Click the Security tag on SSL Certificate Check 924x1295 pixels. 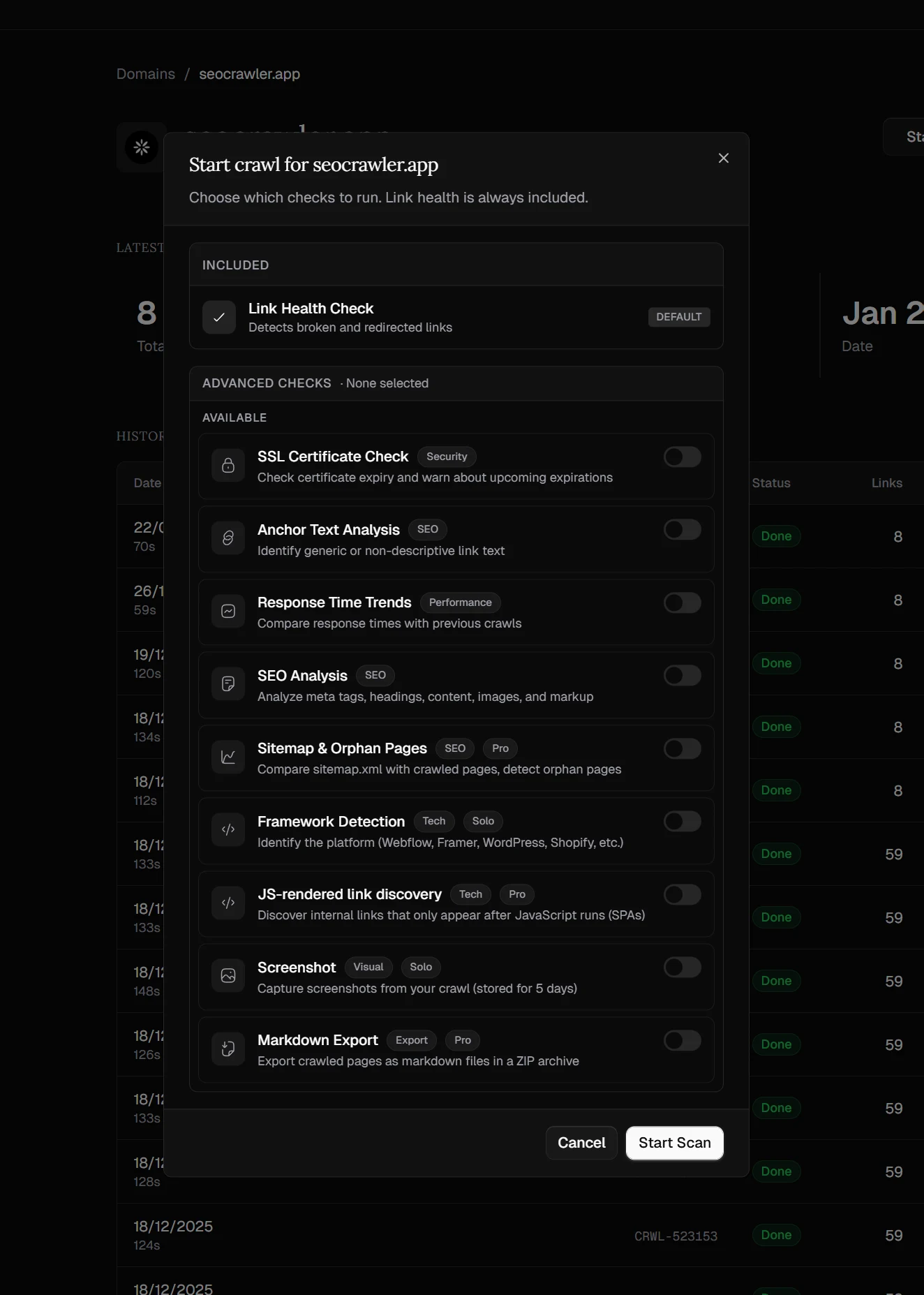(447, 457)
